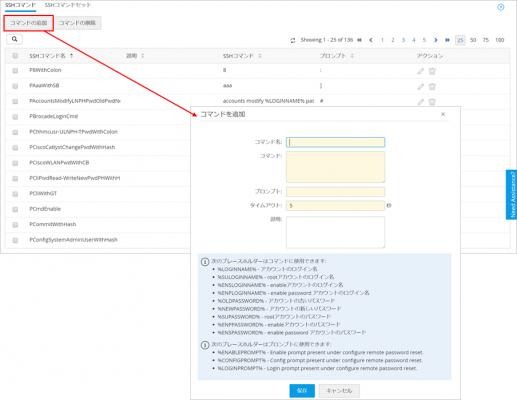Image resolution: width=517 pixels, height=400 pixels.
Task: Toggle the select-all header checkbox
Action: pyautogui.click(x=15, y=56)
